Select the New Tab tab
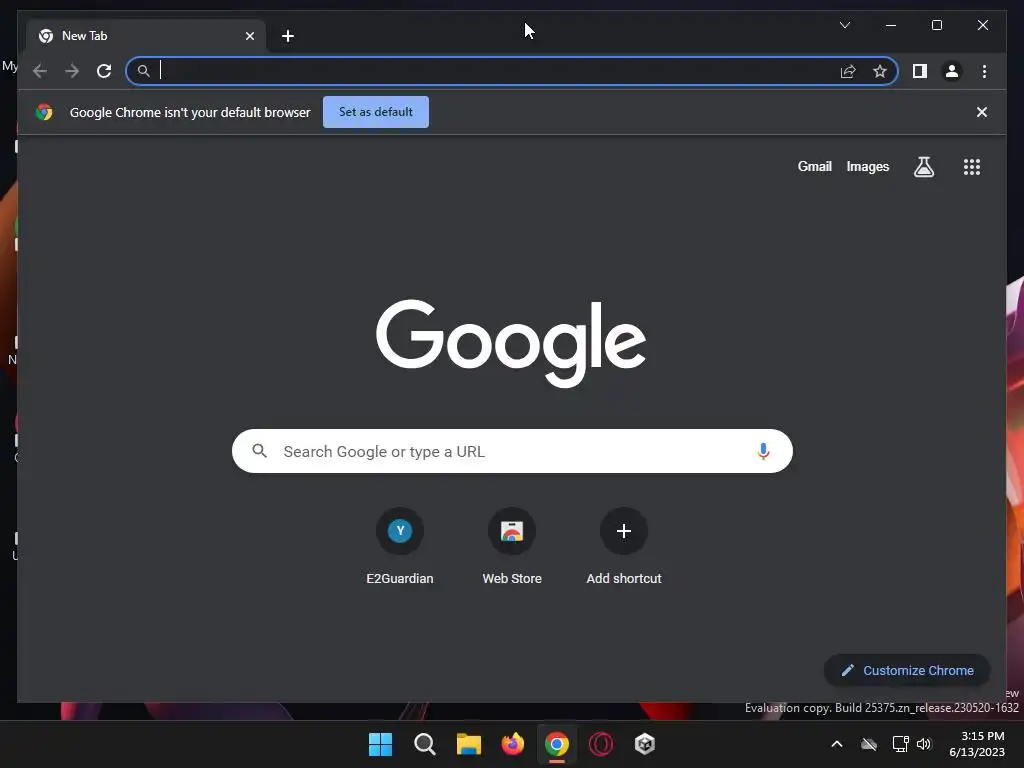Image resolution: width=1024 pixels, height=768 pixels. click(x=146, y=36)
